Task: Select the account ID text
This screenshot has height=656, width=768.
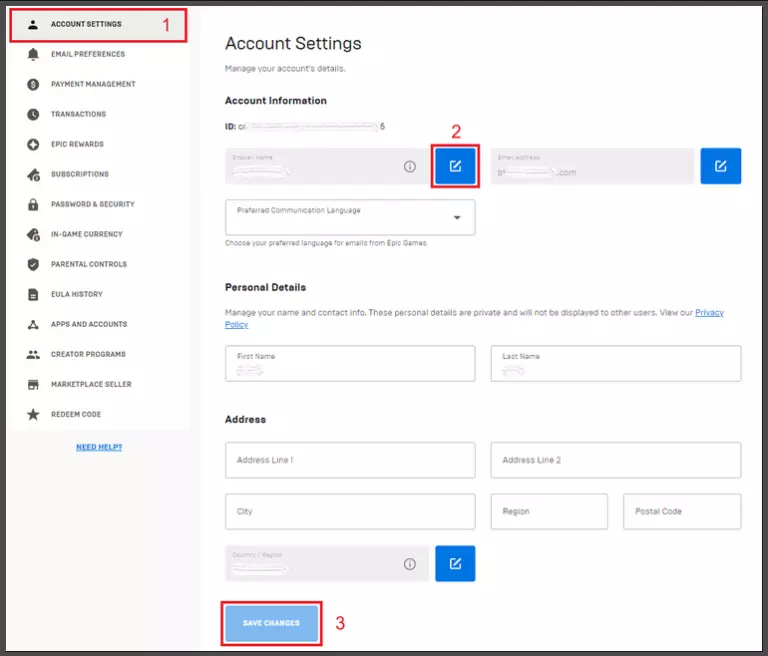Action: [305, 126]
